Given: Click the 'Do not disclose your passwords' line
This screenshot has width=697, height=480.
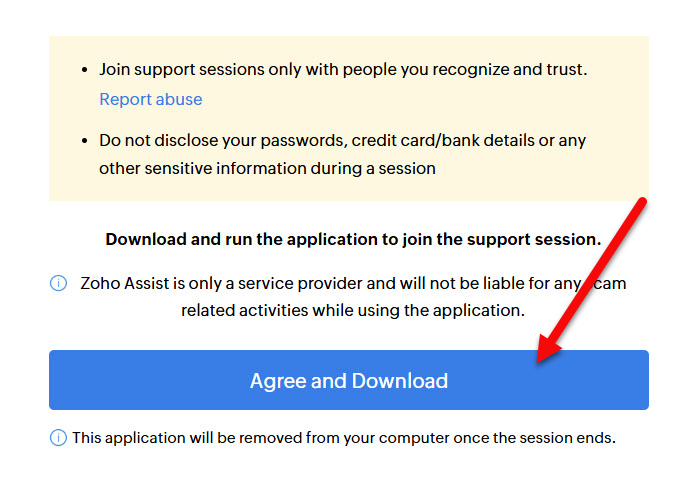Looking at the screenshot, I should tap(342, 140).
